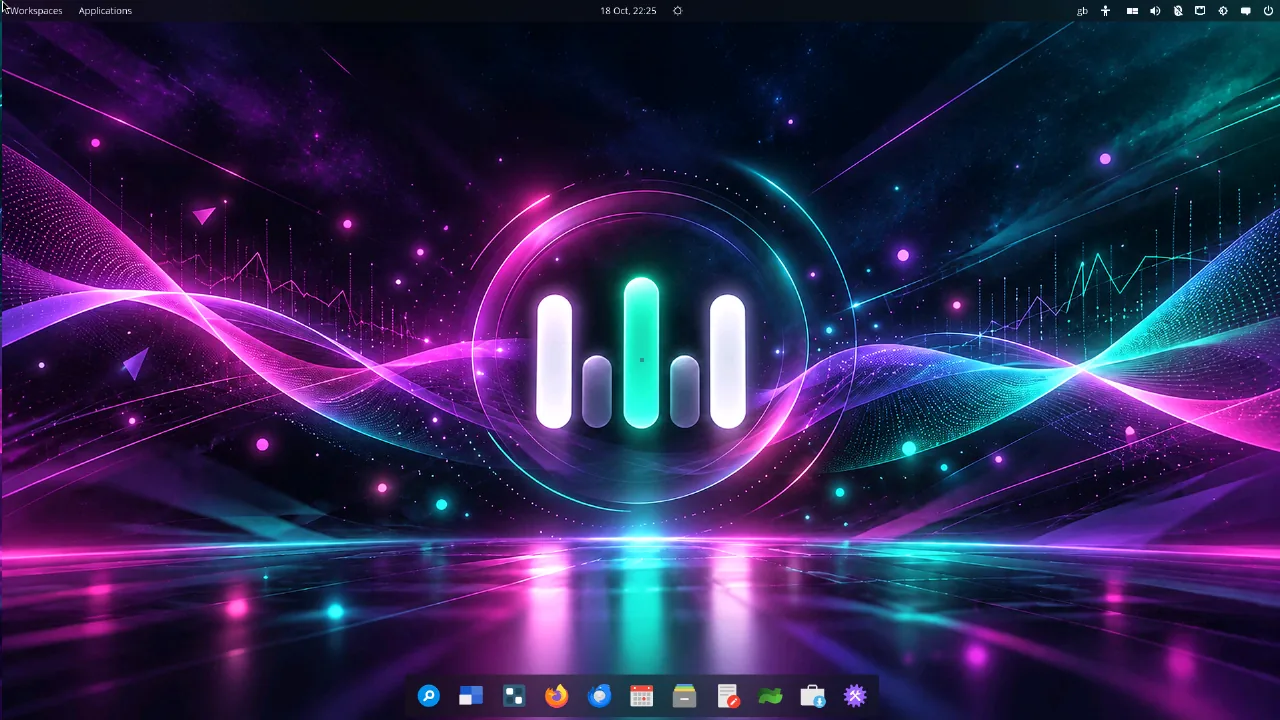Image resolution: width=1280 pixels, height=720 pixels.
Task: Open the Settings gear from the dock
Action: 854,696
